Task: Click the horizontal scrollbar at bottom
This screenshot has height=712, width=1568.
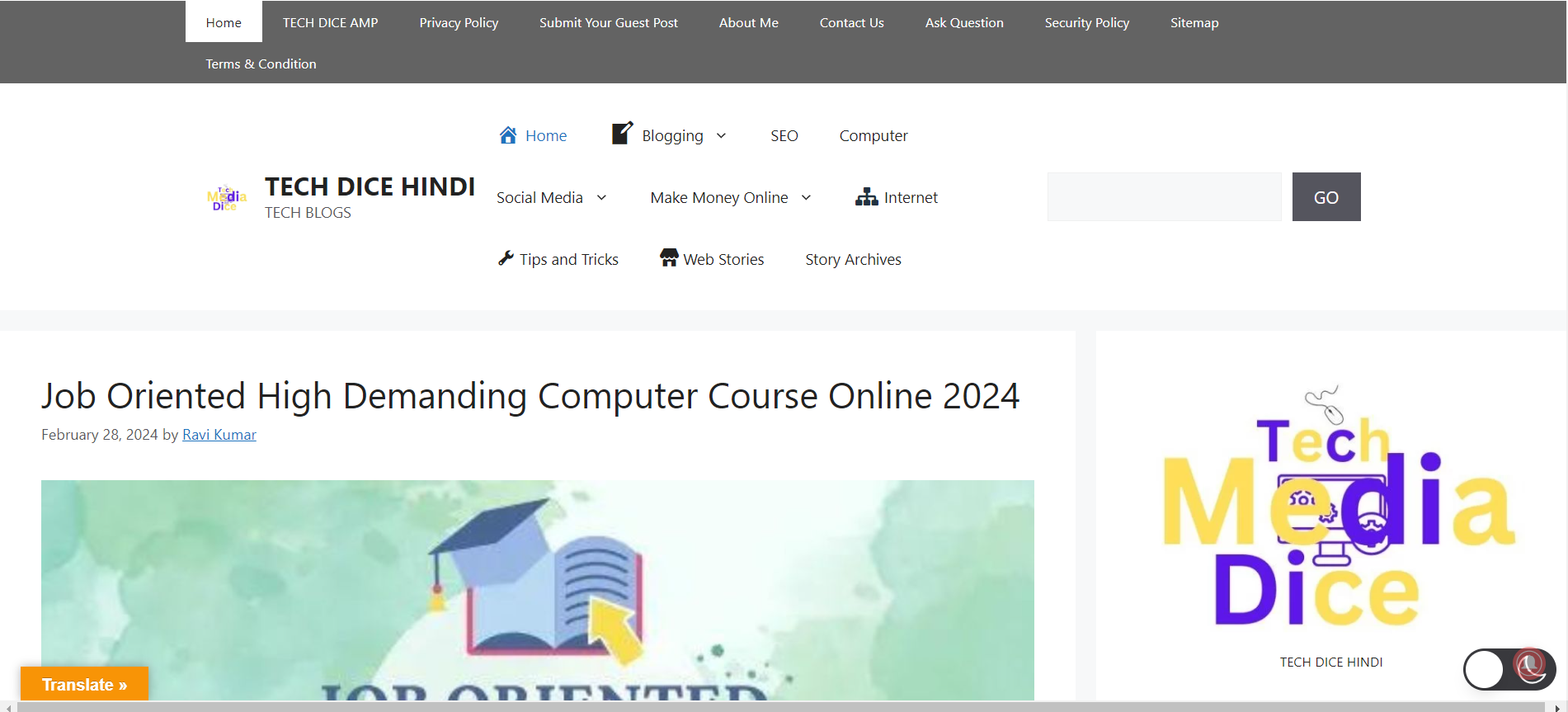Action: point(780,707)
